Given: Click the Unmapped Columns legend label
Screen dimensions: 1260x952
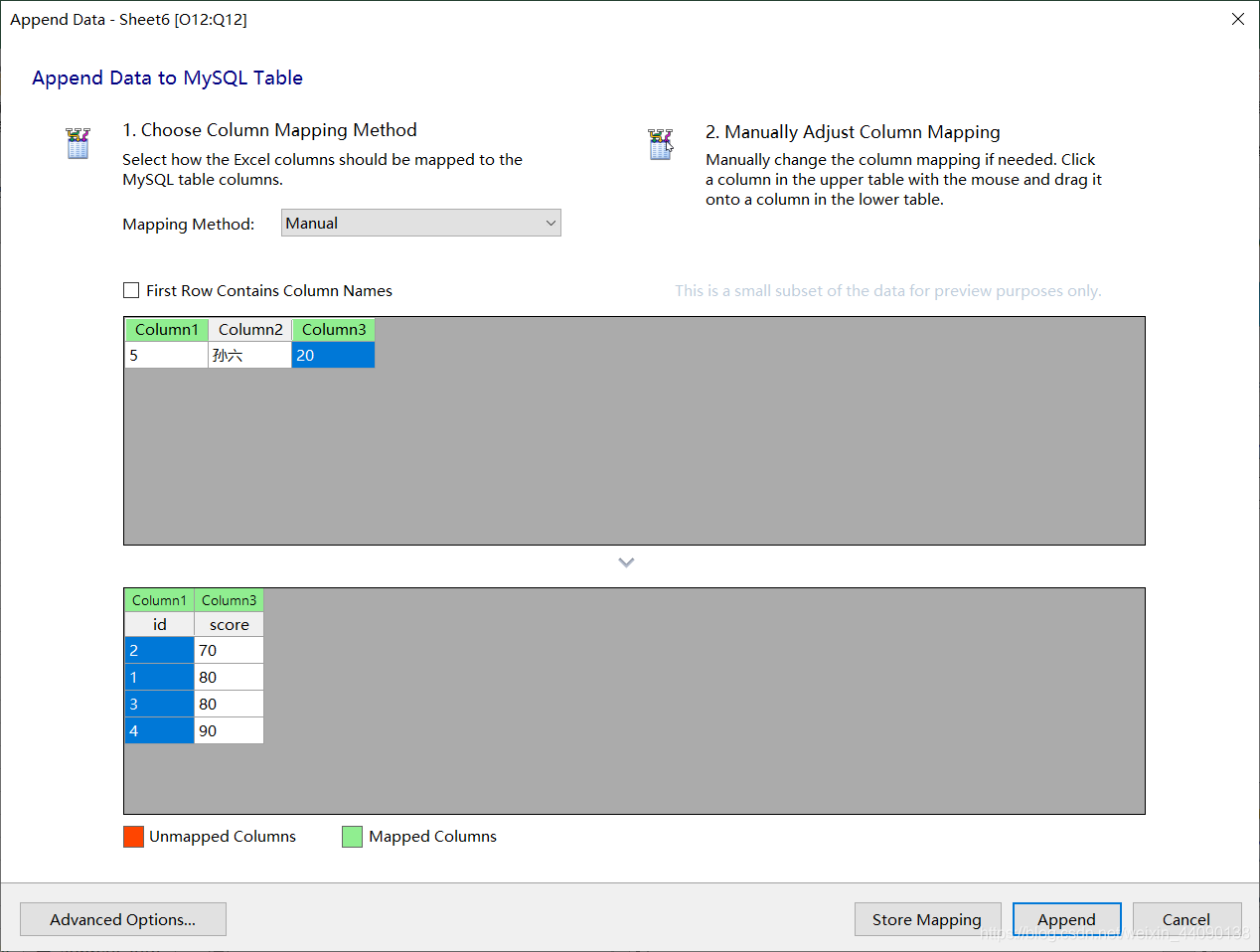Looking at the screenshot, I should (x=223, y=837).
